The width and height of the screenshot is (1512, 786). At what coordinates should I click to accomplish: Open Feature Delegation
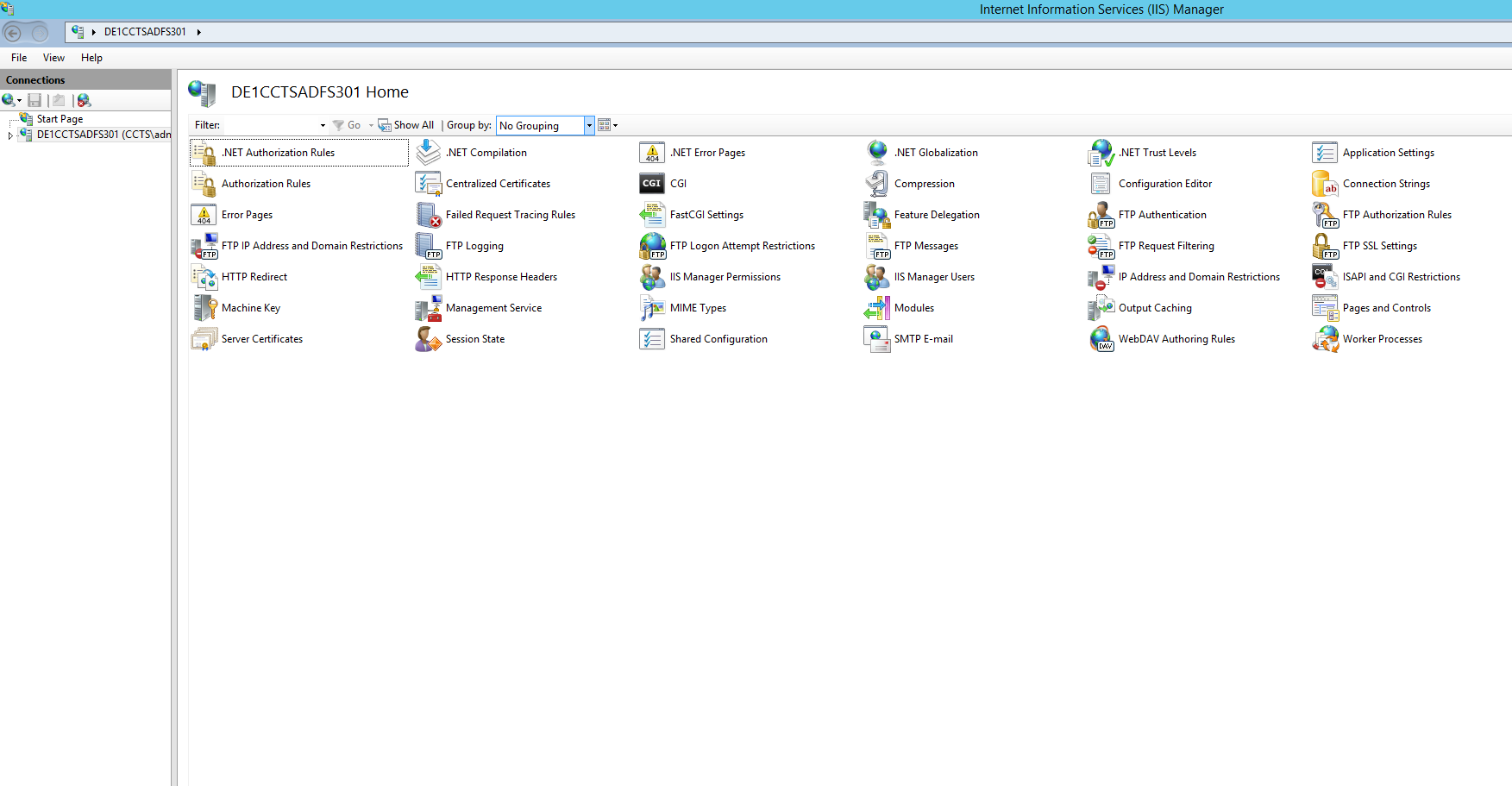point(922,215)
